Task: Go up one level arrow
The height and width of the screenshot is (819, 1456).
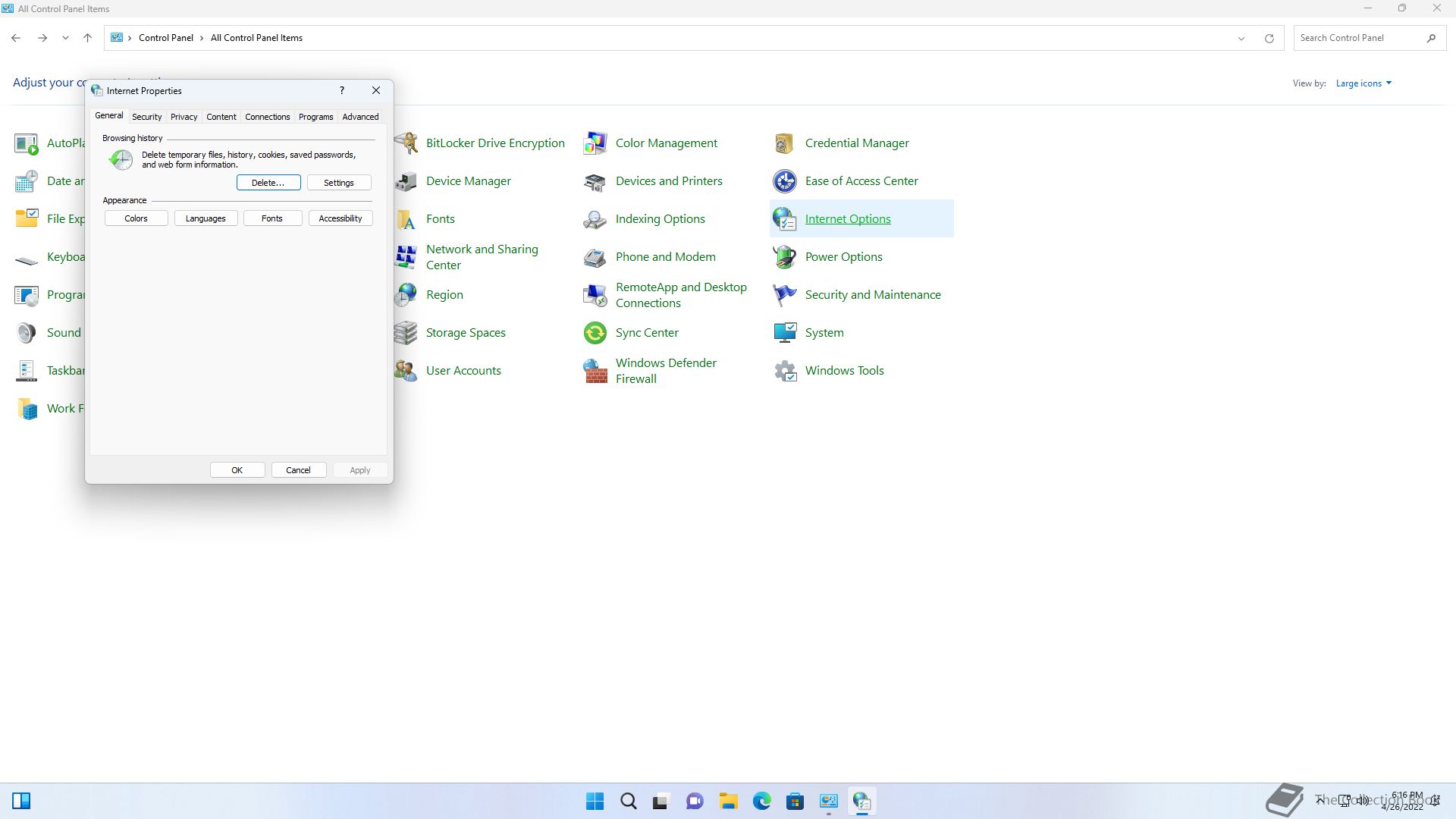Action: [x=88, y=38]
